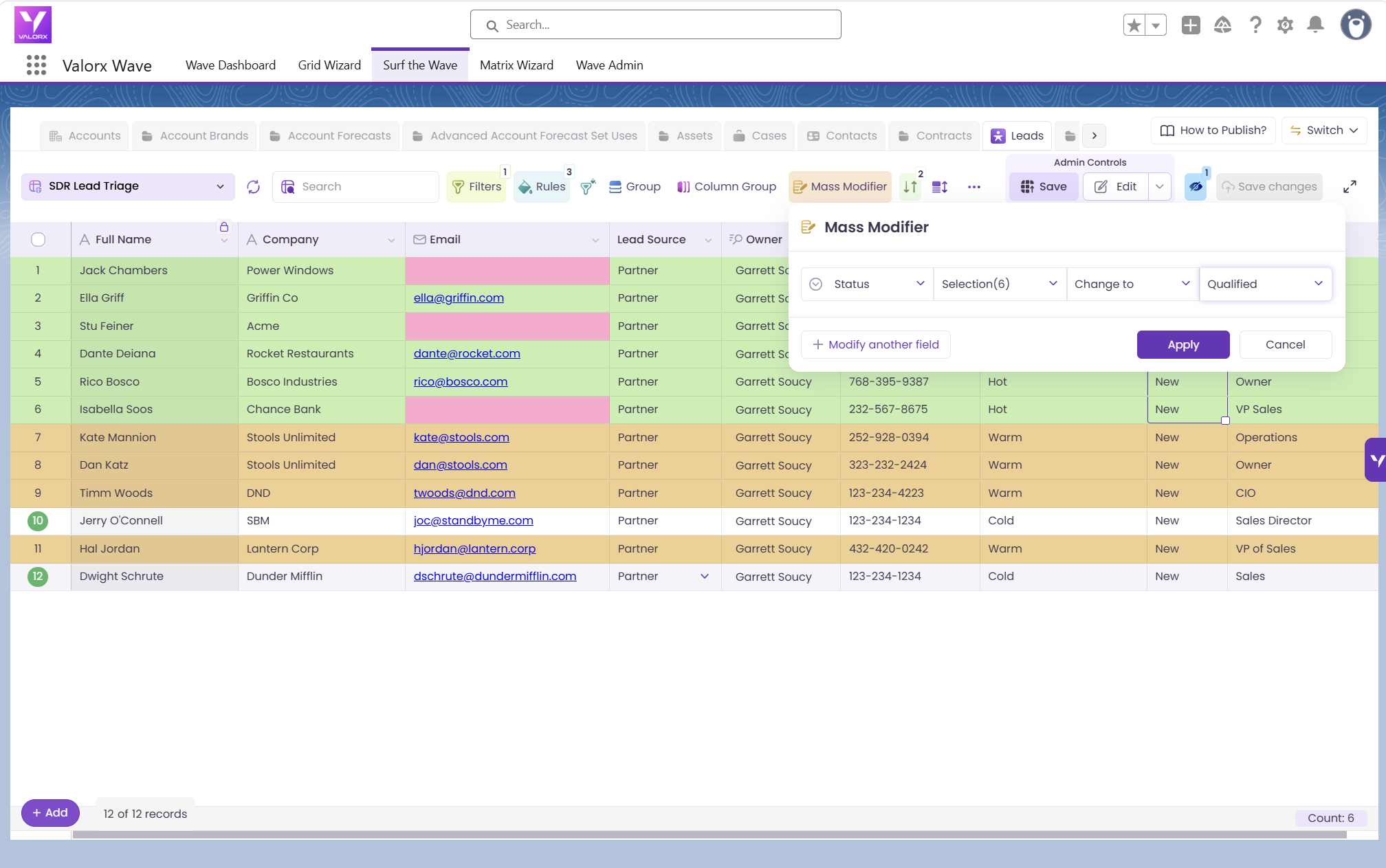Toggle the row 10 selection badge
Image resolution: width=1386 pixels, height=868 pixels.
click(38, 521)
